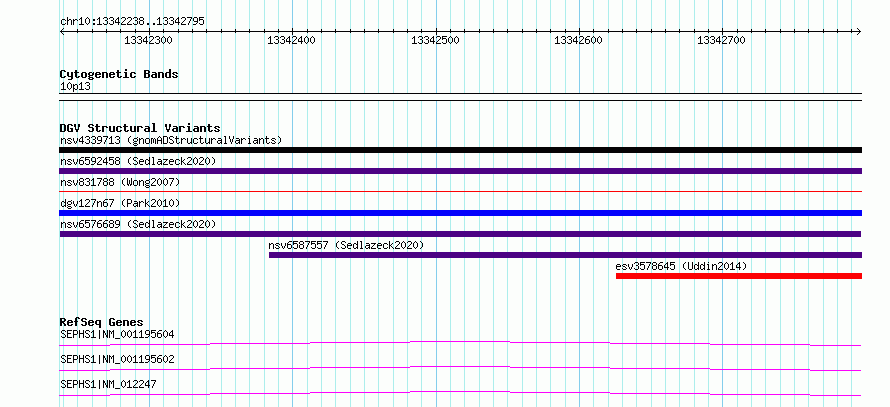The height and width of the screenshot is (407, 890).
Task: Click ruler position 13342700
Action: [x=721, y=40]
